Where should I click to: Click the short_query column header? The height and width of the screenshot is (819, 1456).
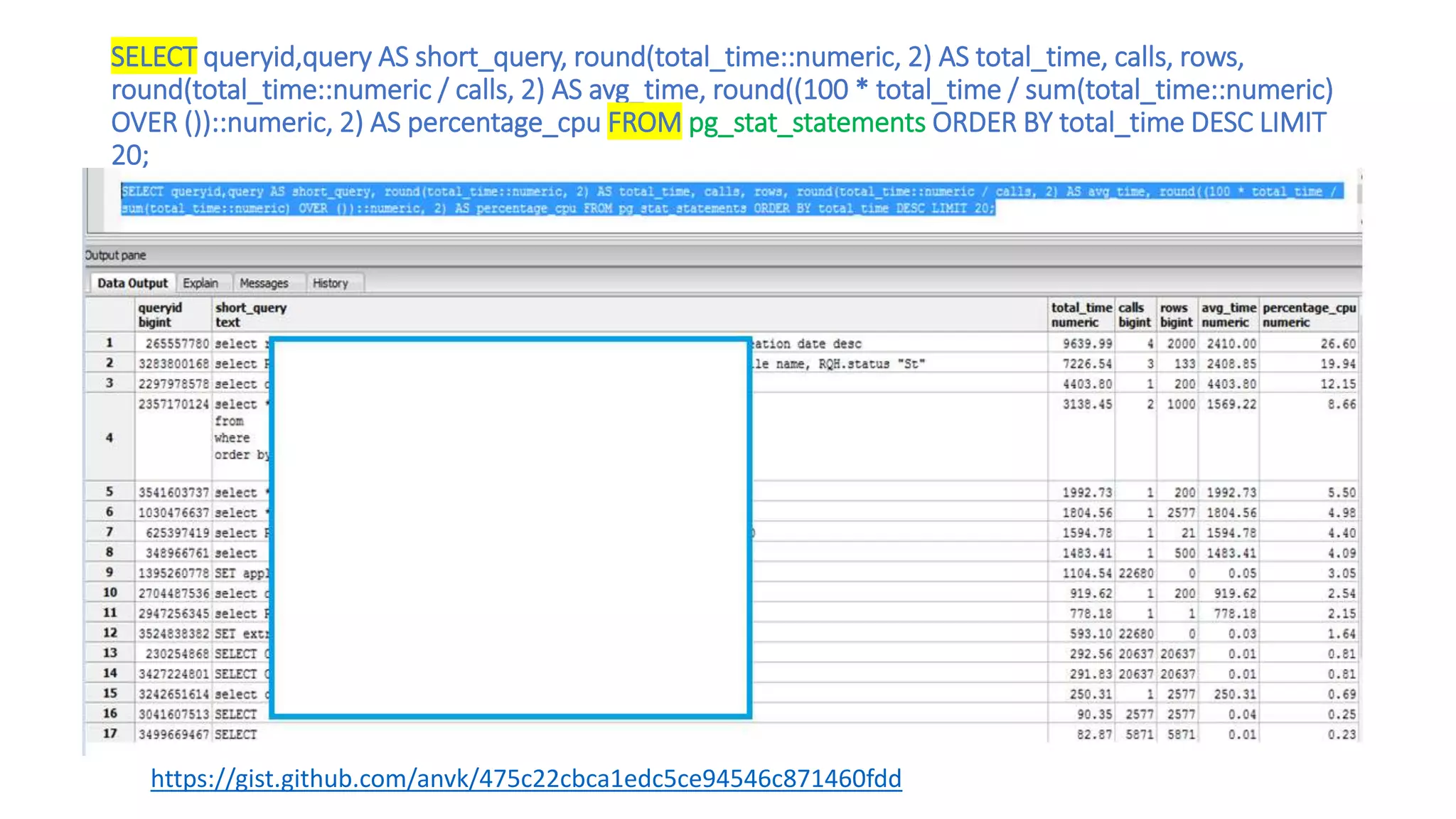pos(630,314)
